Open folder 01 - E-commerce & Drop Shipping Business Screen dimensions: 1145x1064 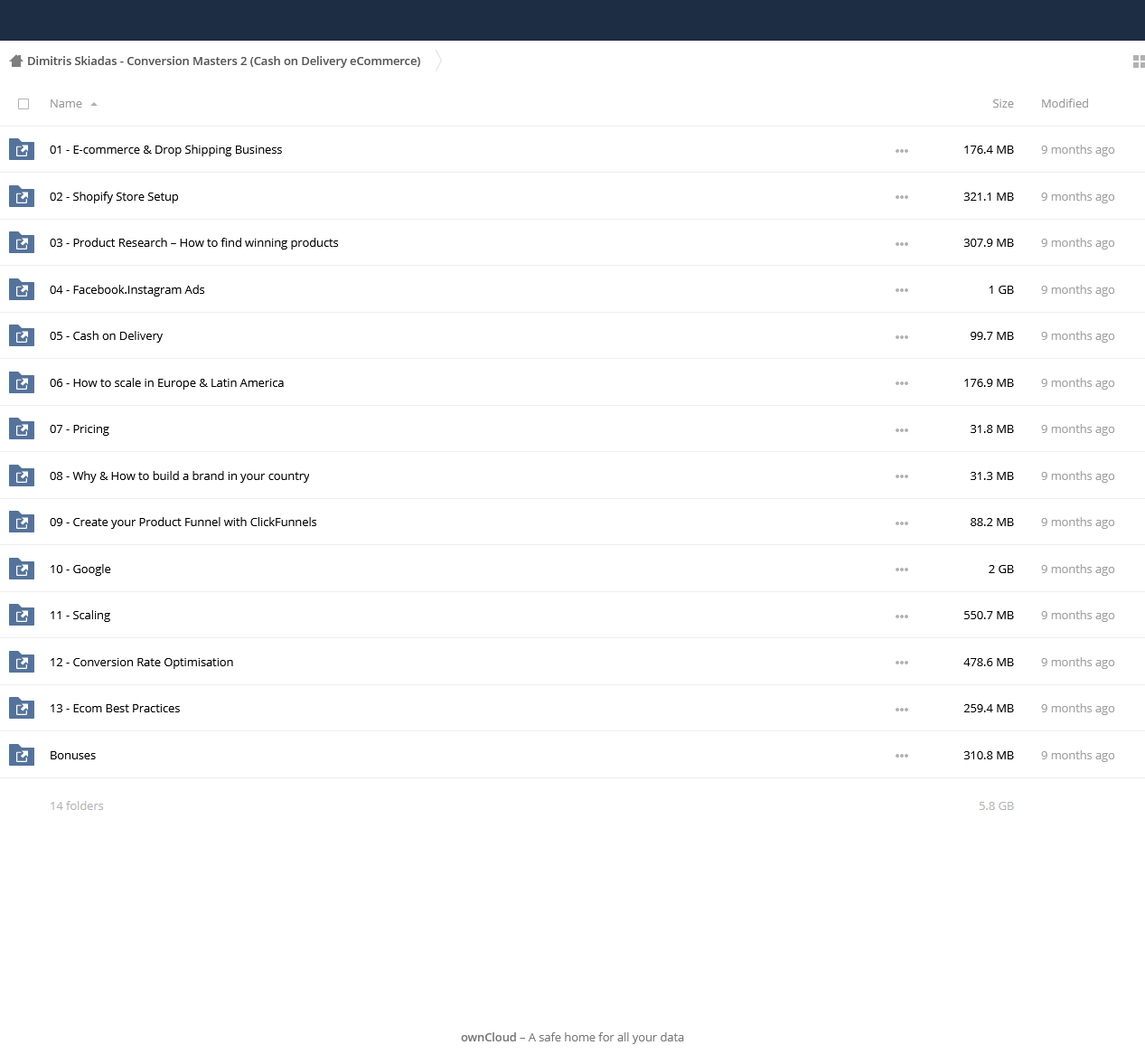(x=165, y=150)
